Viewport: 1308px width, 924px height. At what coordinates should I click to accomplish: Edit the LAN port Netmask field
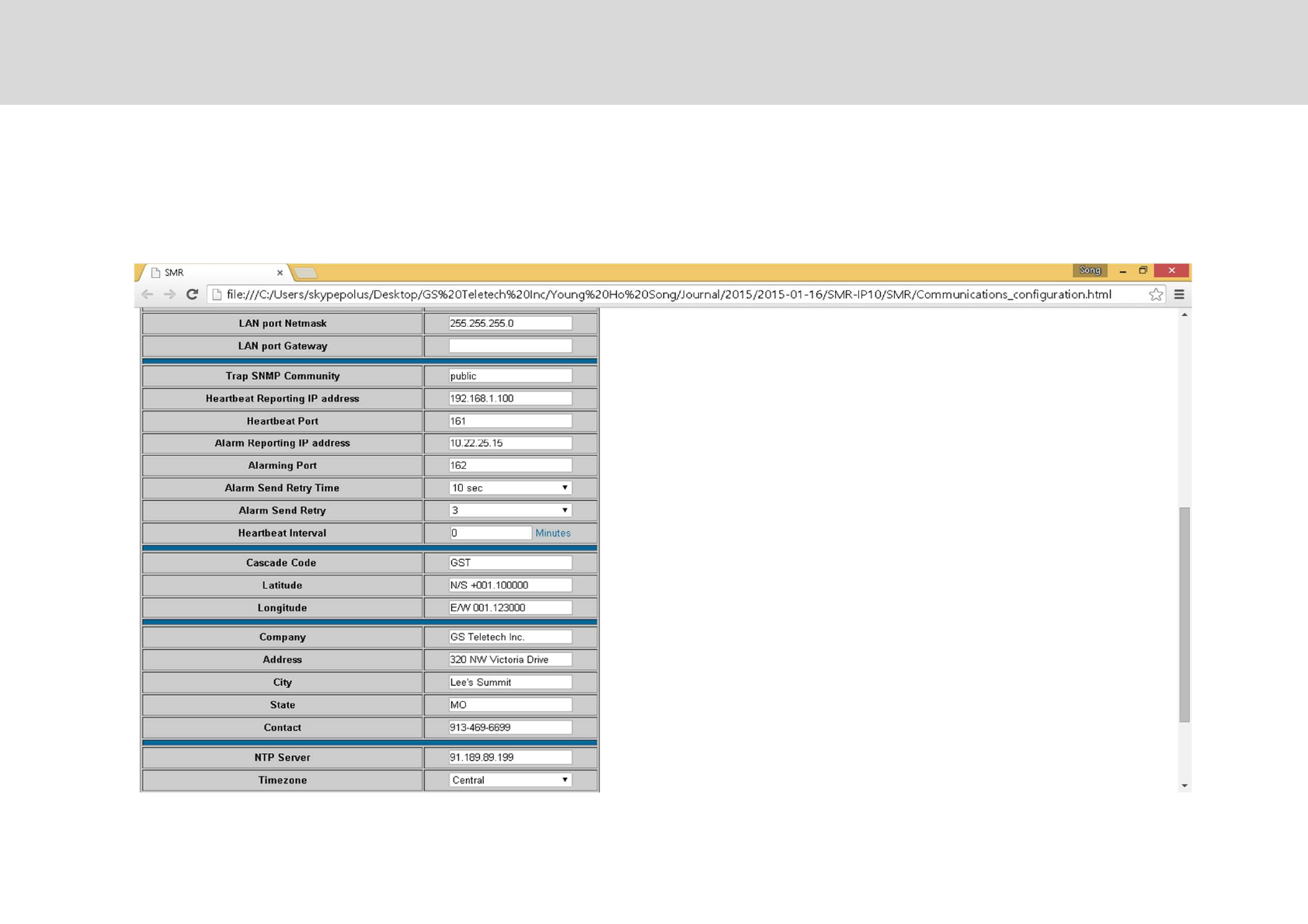[510, 323]
